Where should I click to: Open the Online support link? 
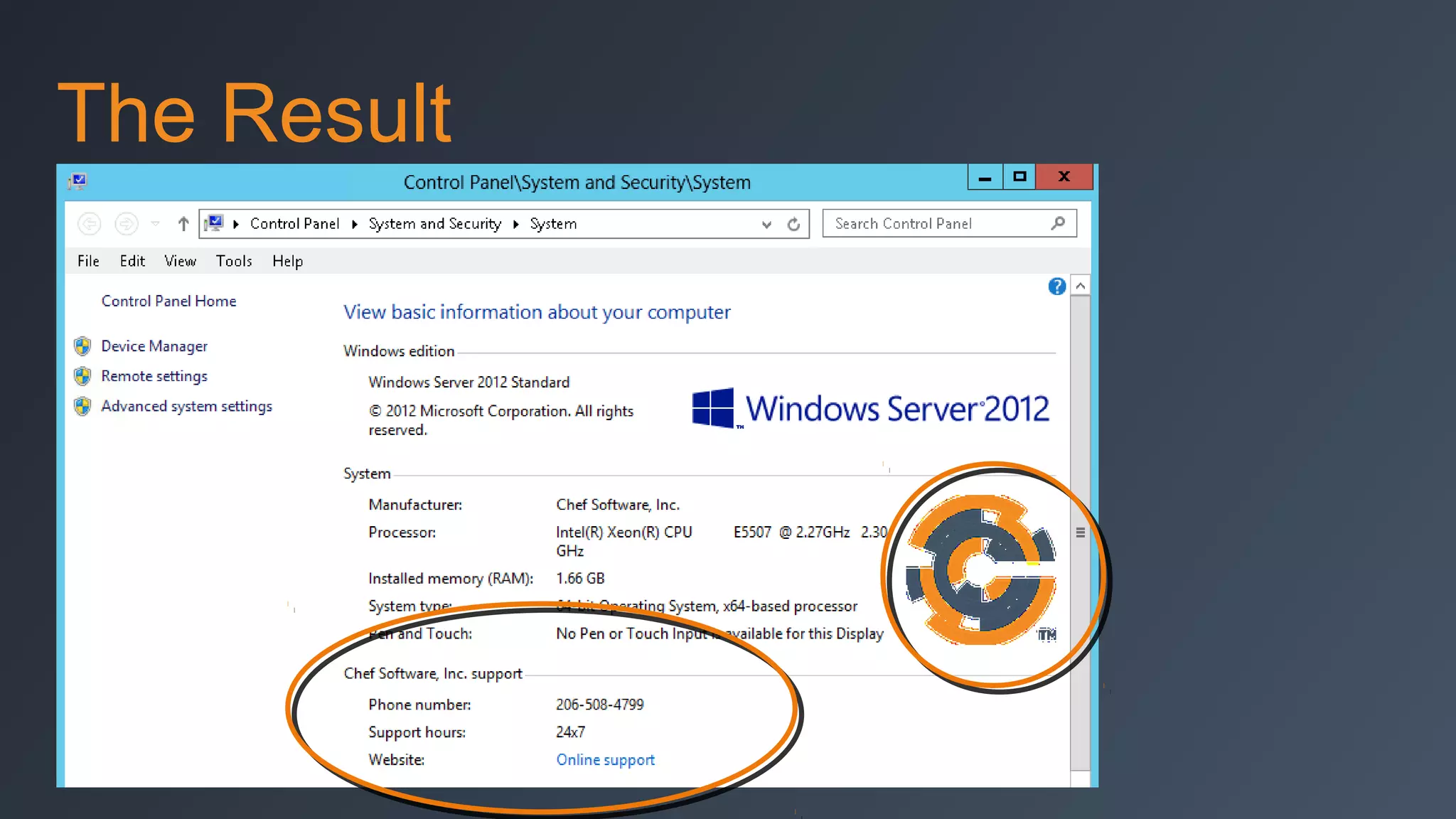coord(605,760)
